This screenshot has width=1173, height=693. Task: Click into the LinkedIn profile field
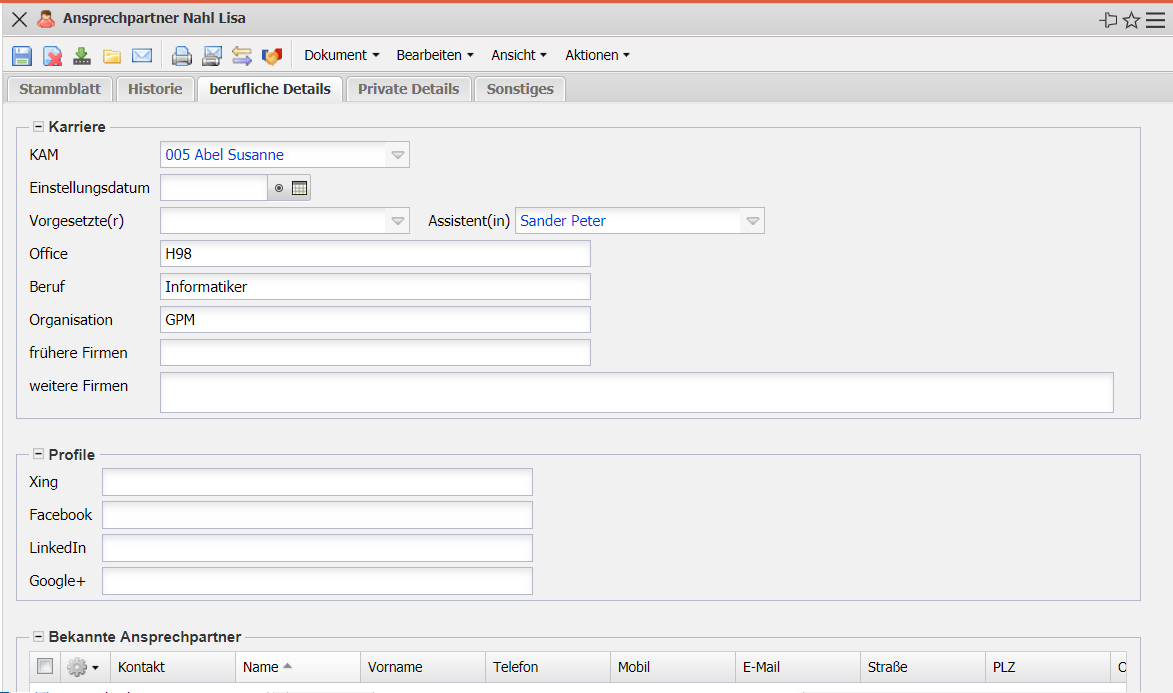(317, 548)
